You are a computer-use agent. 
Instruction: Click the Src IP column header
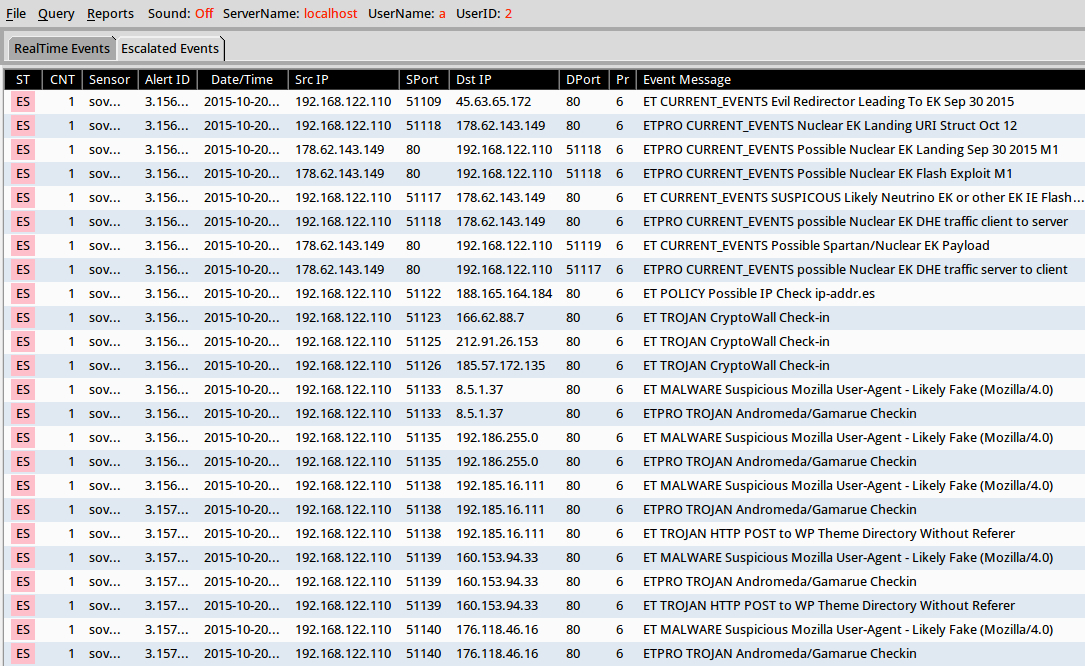[311, 80]
